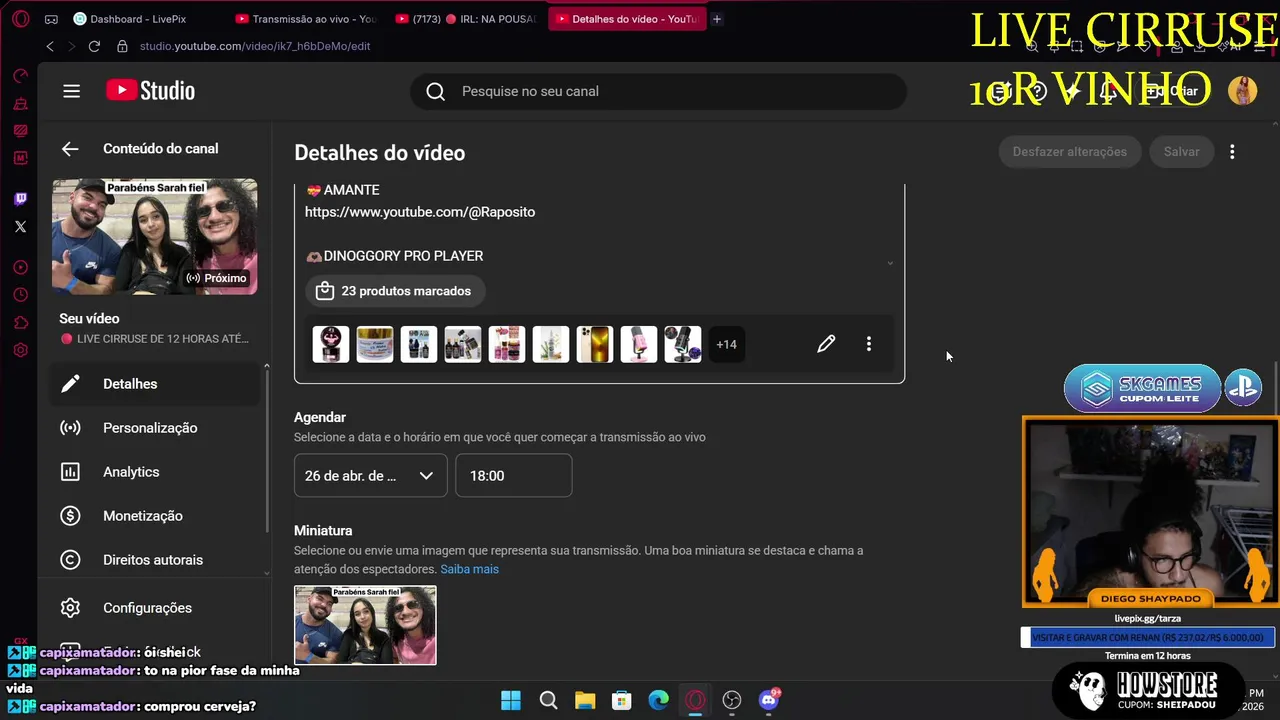Click the browser back arrow

tap(50, 46)
